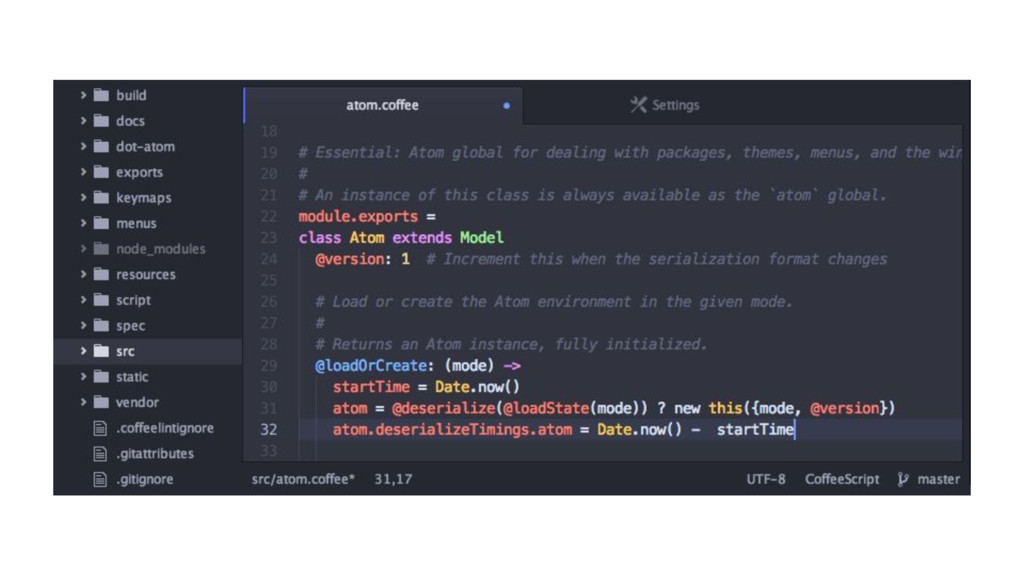Click the .coffeelintignore file icon
Image resolution: width=1024 pixels, height=576 pixels.
pos(100,428)
